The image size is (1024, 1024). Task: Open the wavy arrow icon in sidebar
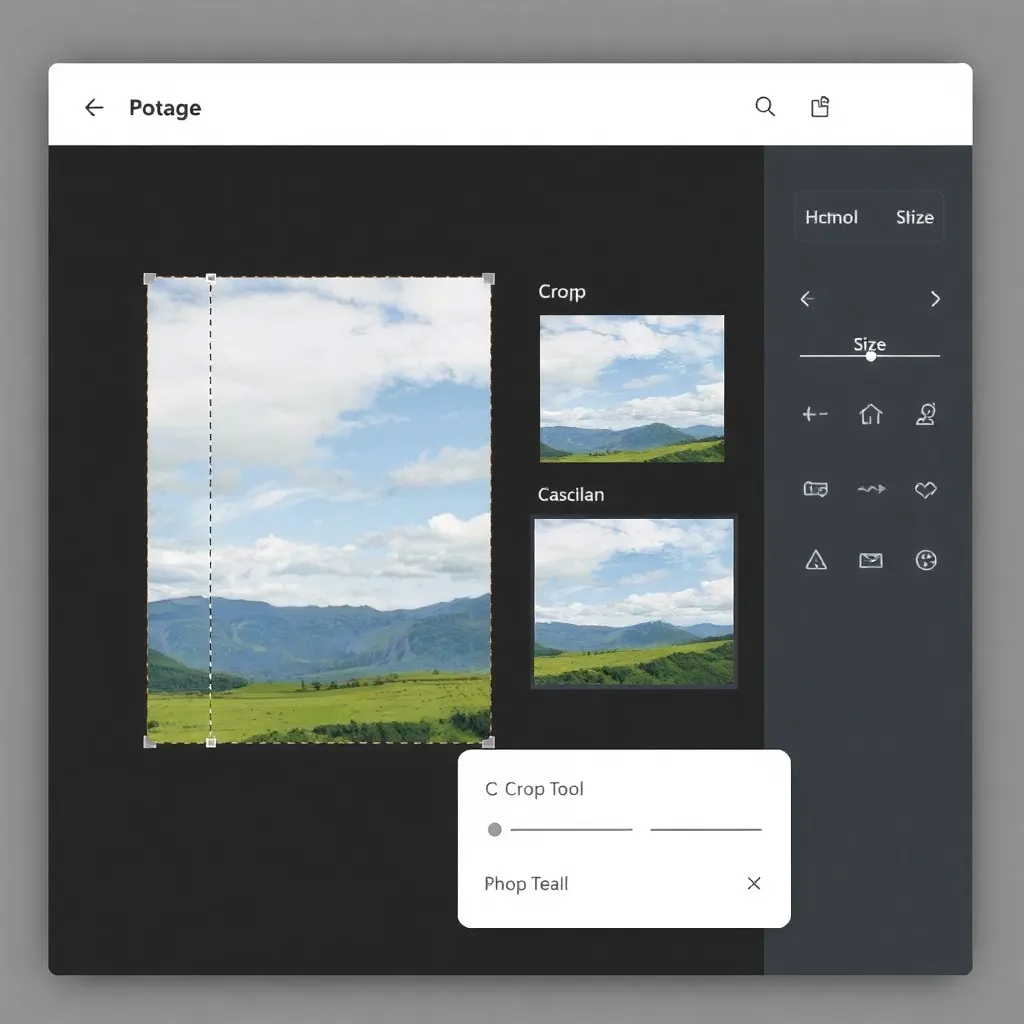(870, 489)
